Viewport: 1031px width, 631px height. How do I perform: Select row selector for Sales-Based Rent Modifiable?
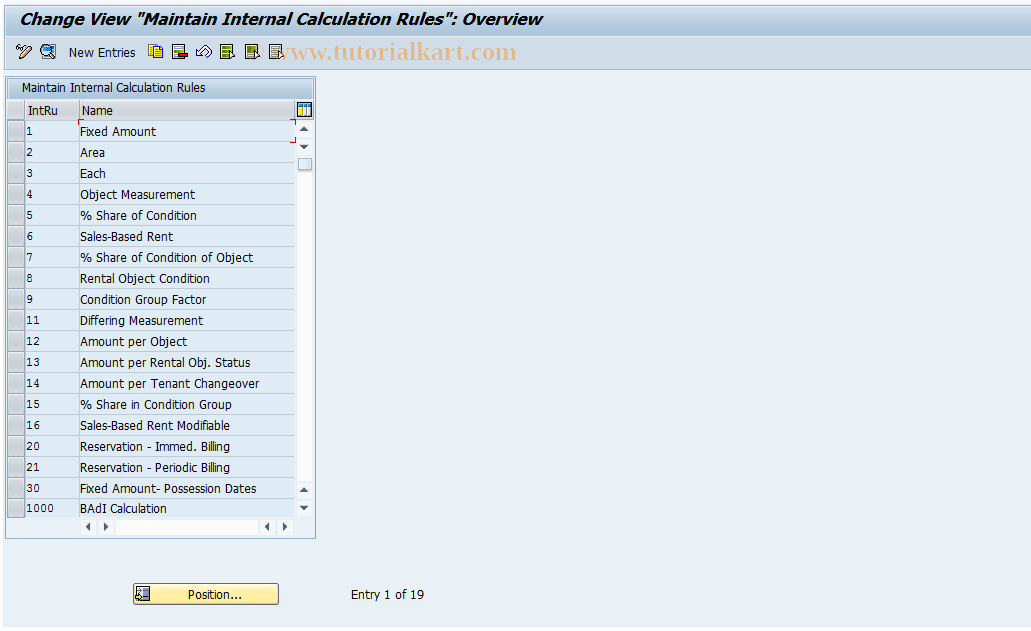pos(16,425)
